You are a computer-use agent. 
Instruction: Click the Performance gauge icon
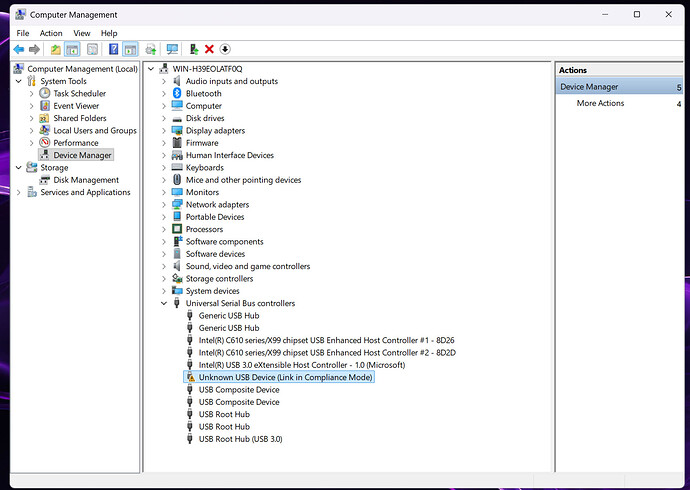[44, 143]
